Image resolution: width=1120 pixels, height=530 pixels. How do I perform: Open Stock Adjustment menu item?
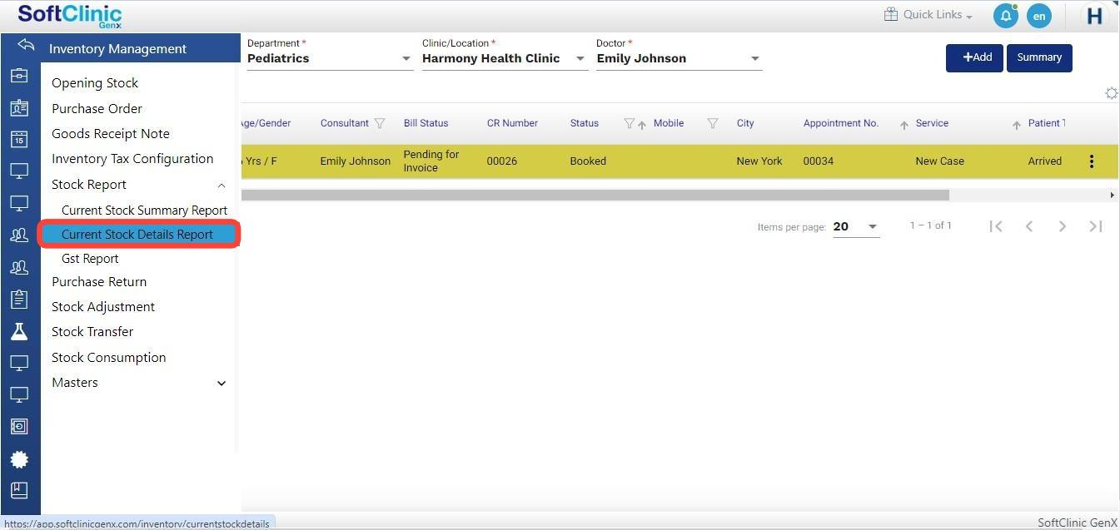pos(103,306)
